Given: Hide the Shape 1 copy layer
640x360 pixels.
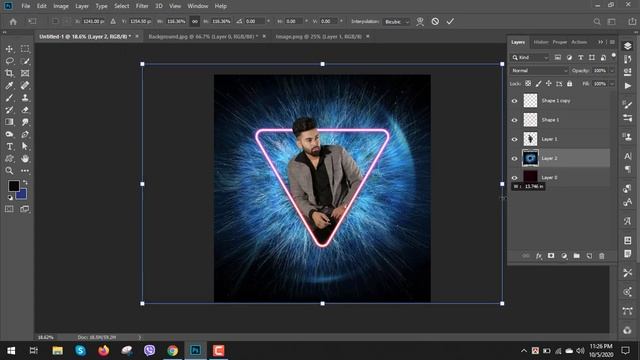Looking at the screenshot, I should (514, 101).
